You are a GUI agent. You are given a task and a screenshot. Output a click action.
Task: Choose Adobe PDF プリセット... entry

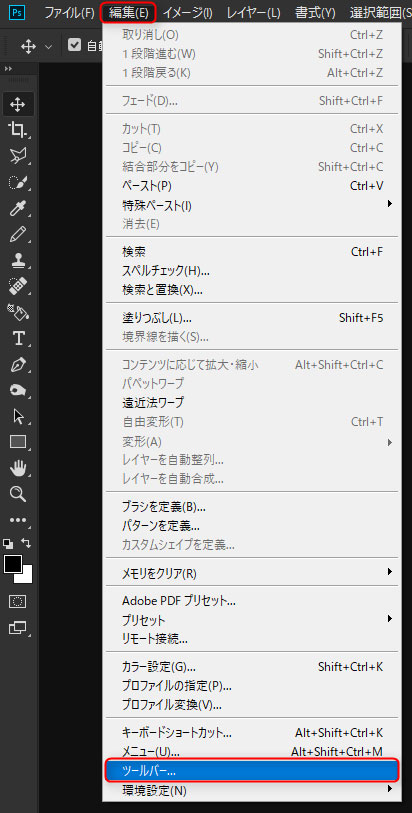(252, 601)
